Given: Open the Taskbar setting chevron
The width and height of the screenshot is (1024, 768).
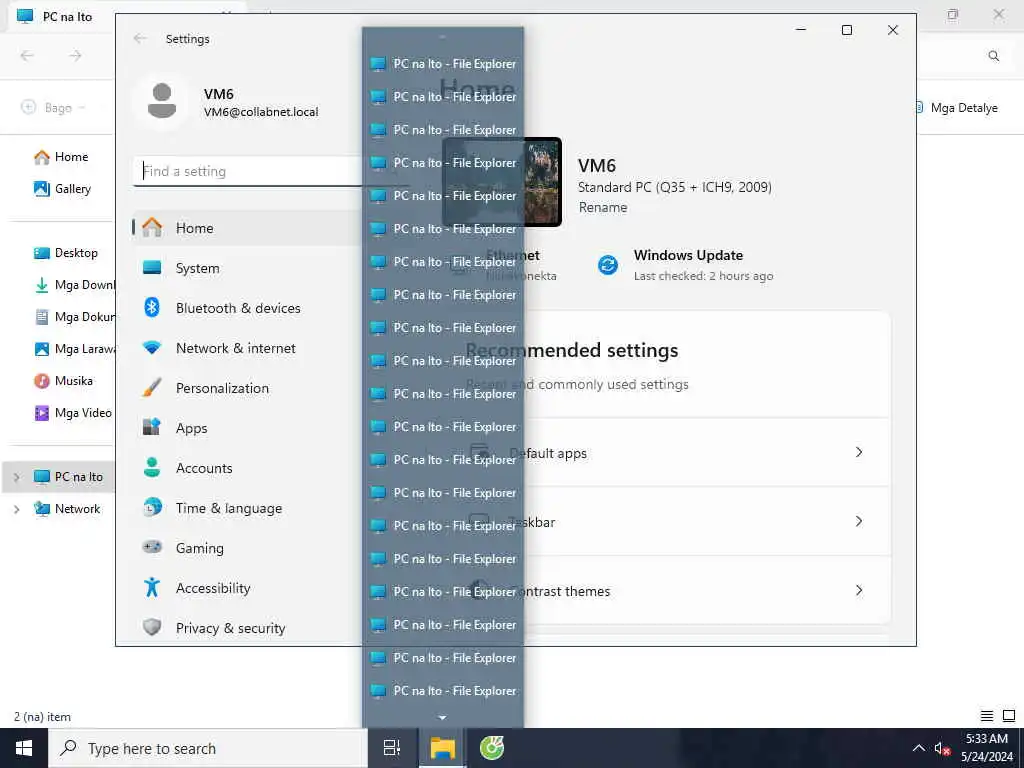Looking at the screenshot, I should [x=859, y=521].
